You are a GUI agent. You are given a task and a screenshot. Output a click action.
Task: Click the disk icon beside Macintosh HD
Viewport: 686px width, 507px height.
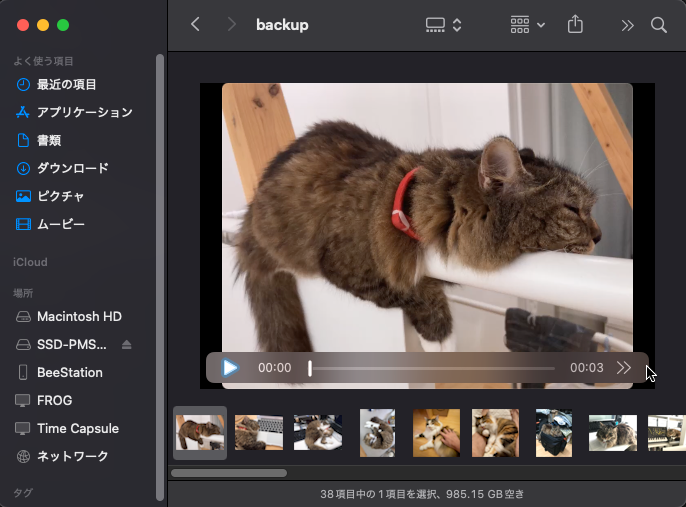(x=23, y=317)
